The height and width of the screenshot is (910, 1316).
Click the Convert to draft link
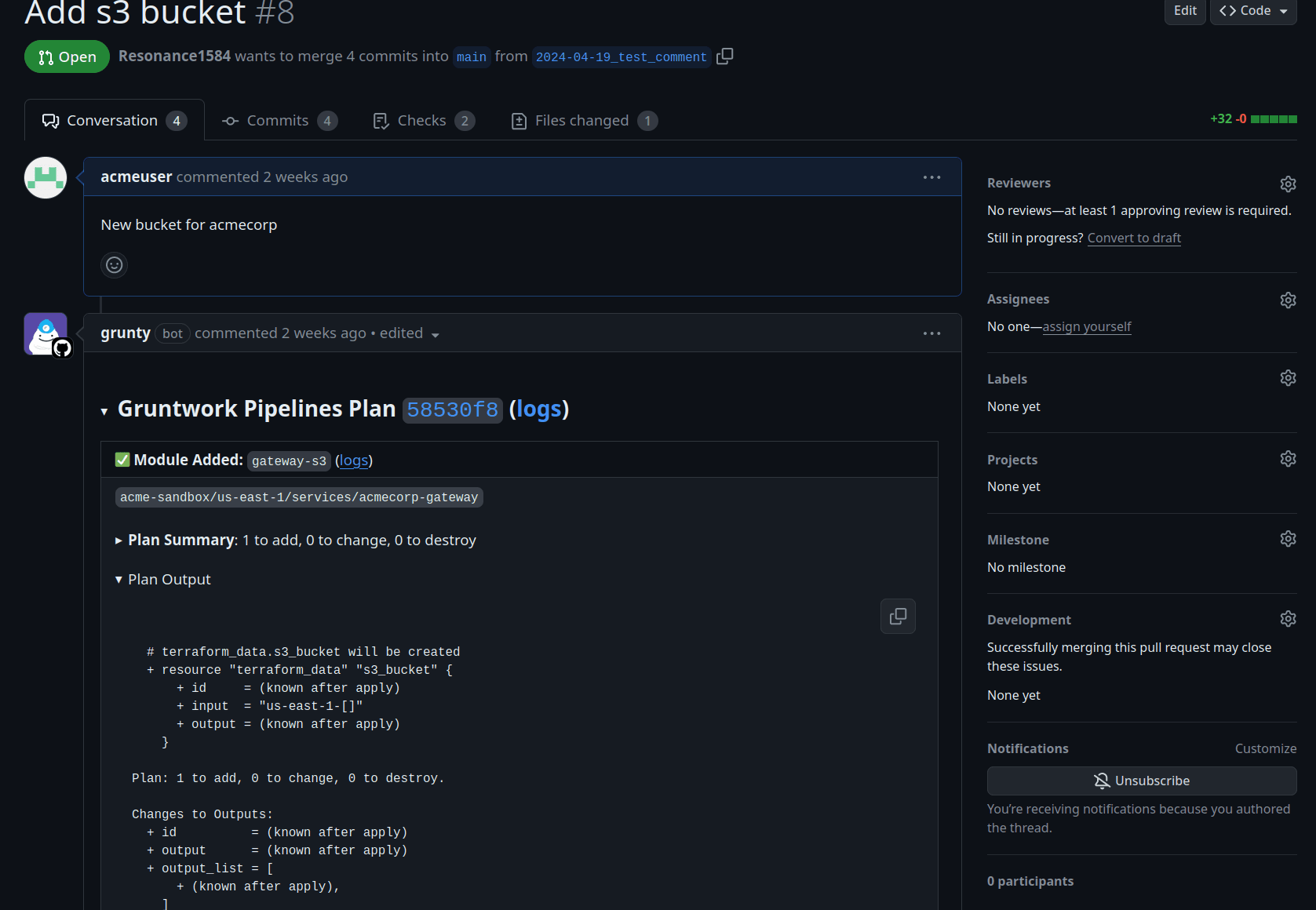coord(1134,238)
